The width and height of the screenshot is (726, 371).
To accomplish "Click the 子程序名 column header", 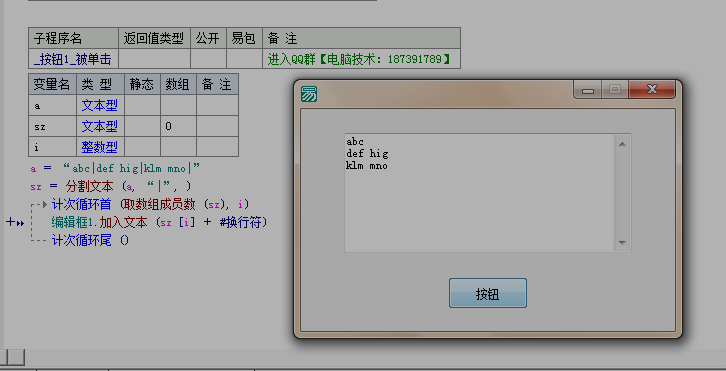I will (x=74, y=38).
